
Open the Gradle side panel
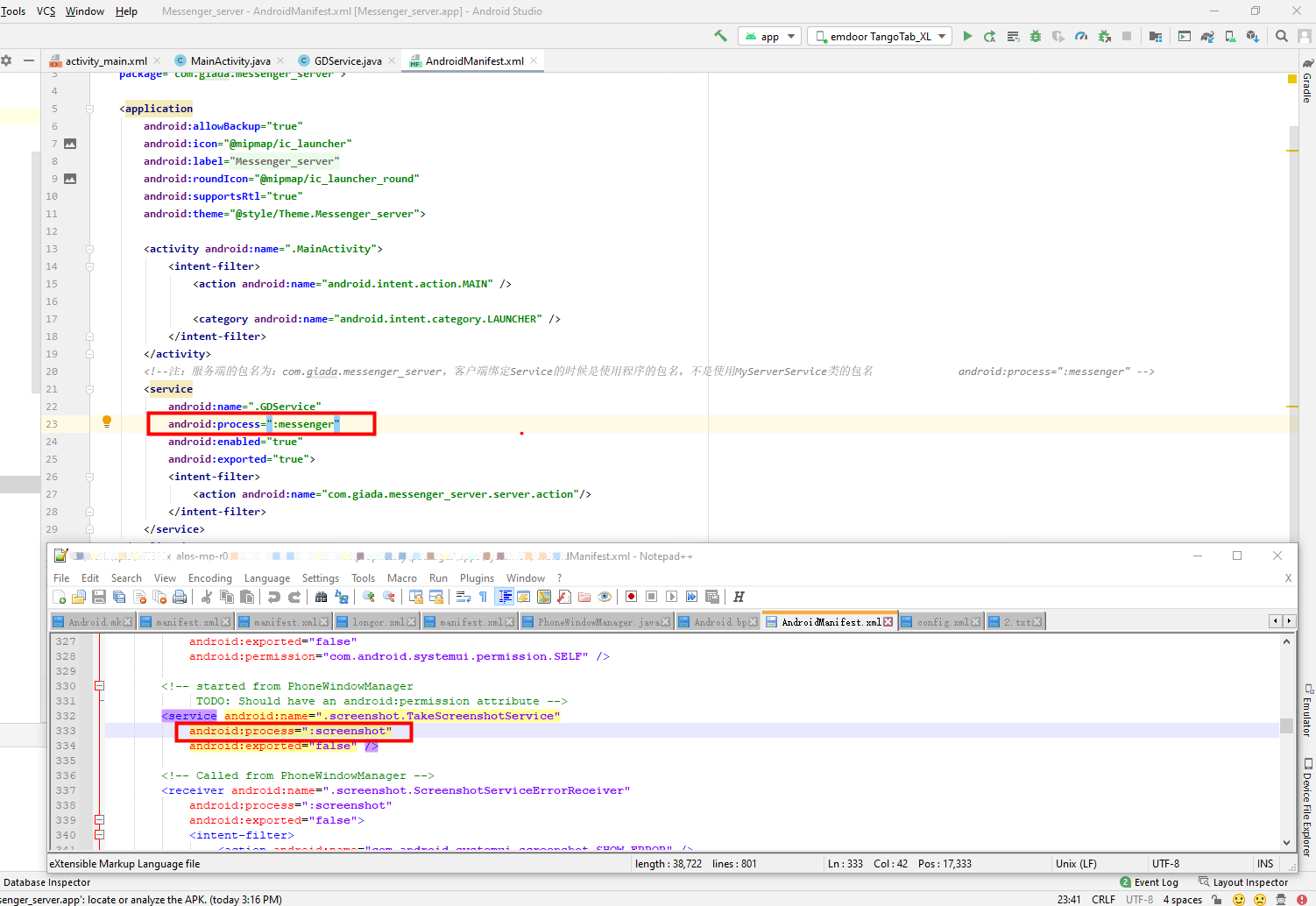pyautogui.click(x=1307, y=81)
